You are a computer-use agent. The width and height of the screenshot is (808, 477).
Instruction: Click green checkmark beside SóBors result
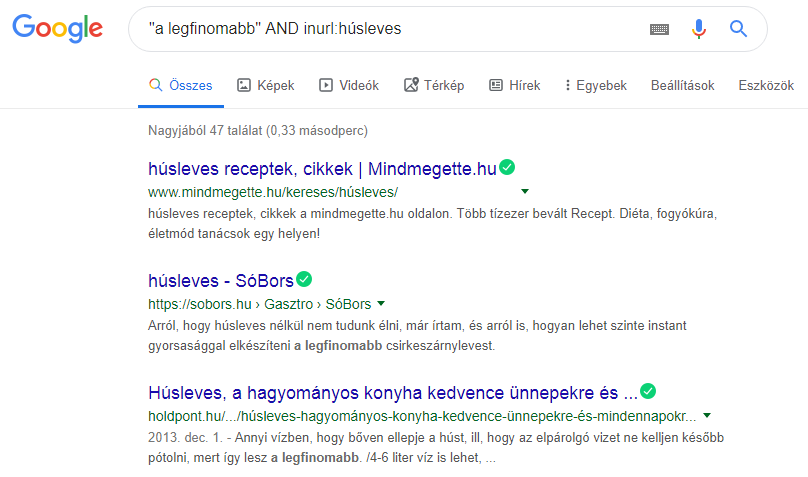coord(304,279)
